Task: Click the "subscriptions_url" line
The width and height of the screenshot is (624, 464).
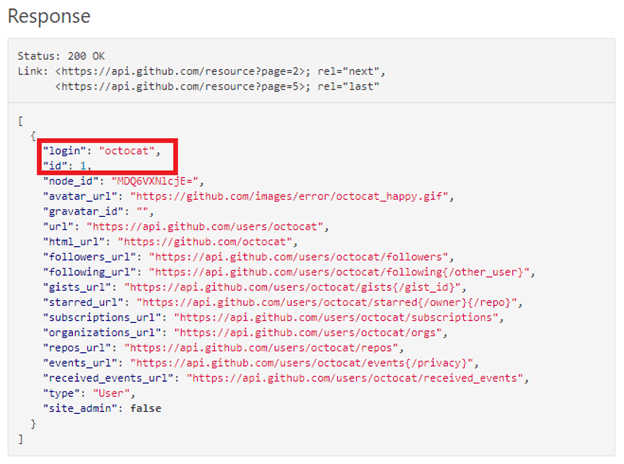Action: point(273,318)
